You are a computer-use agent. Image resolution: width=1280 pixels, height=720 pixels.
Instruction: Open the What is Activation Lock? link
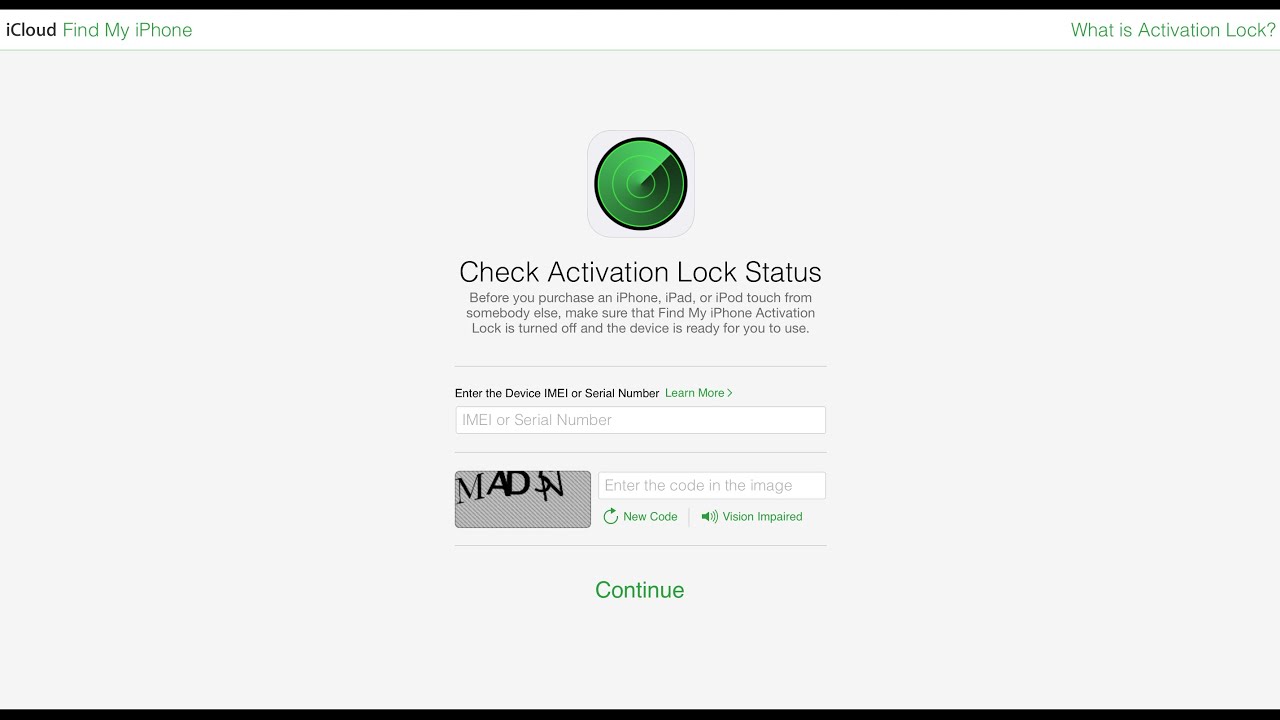tap(1173, 30)
